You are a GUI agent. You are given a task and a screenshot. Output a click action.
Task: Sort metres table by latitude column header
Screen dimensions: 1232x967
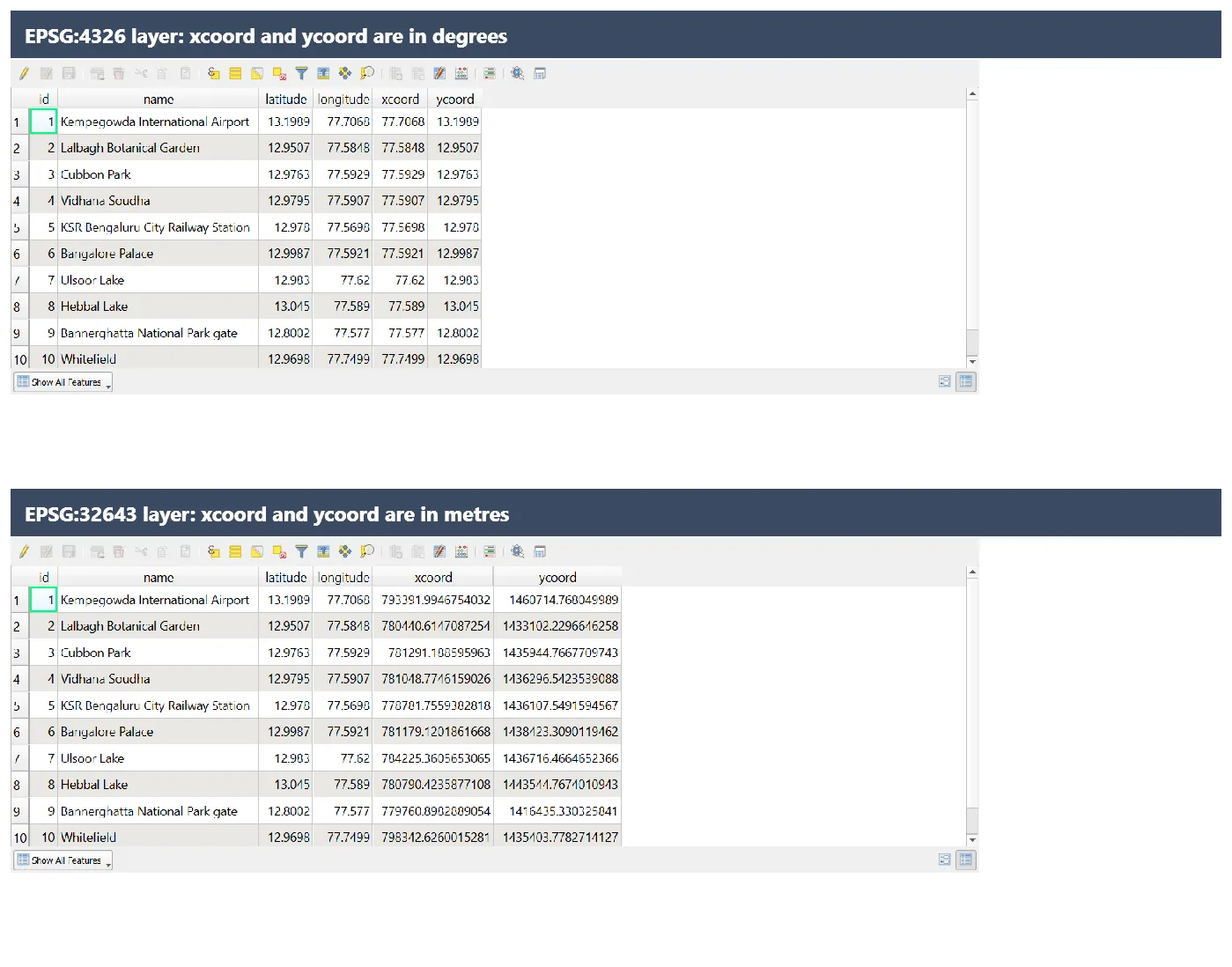tap(286, 578)
